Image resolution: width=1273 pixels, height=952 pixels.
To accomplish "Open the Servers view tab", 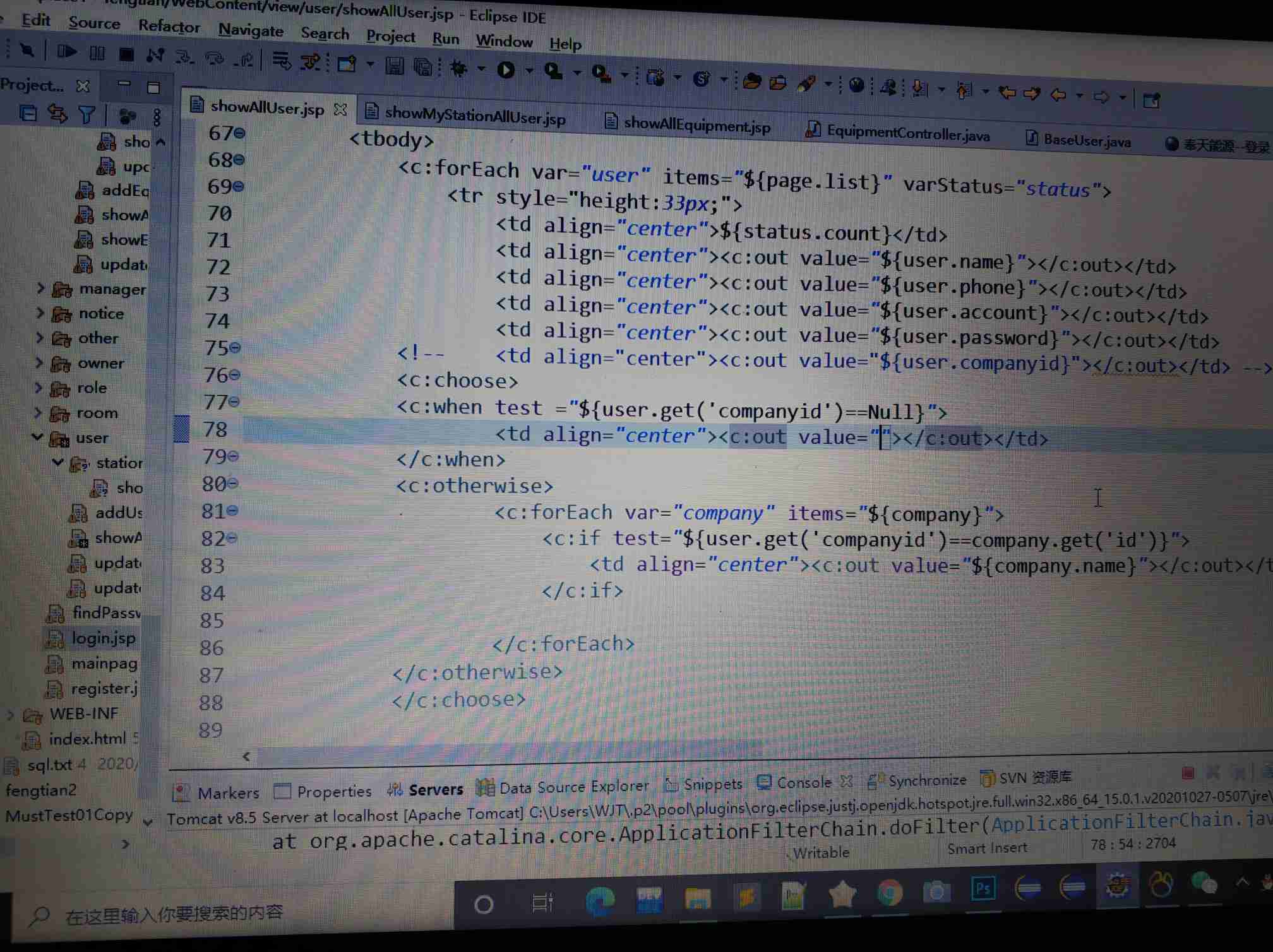I will click(435, 789).
